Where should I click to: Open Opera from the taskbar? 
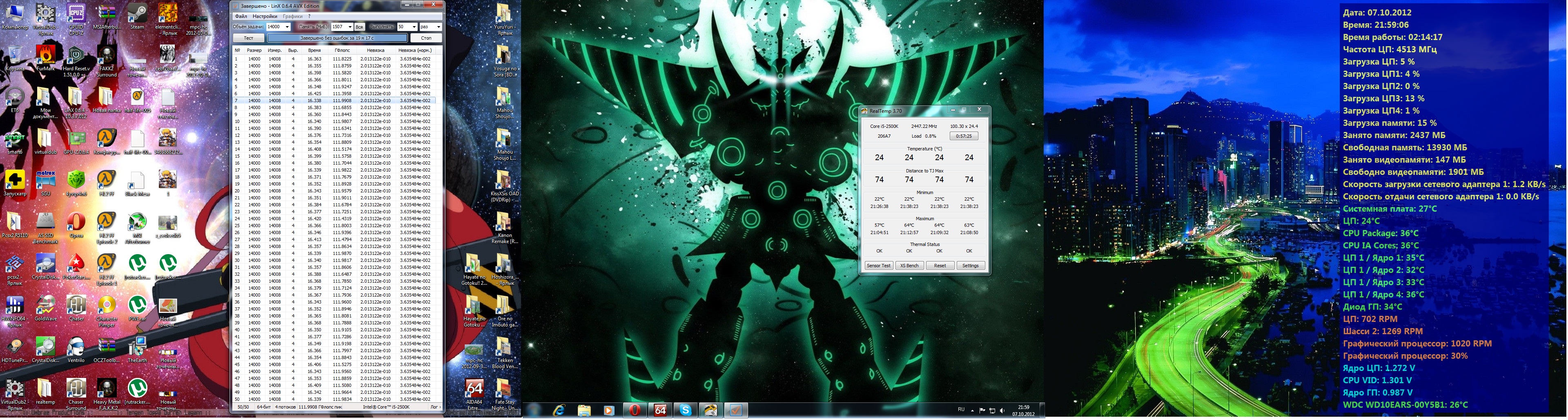pyautogui.click(x=635, y=411)
